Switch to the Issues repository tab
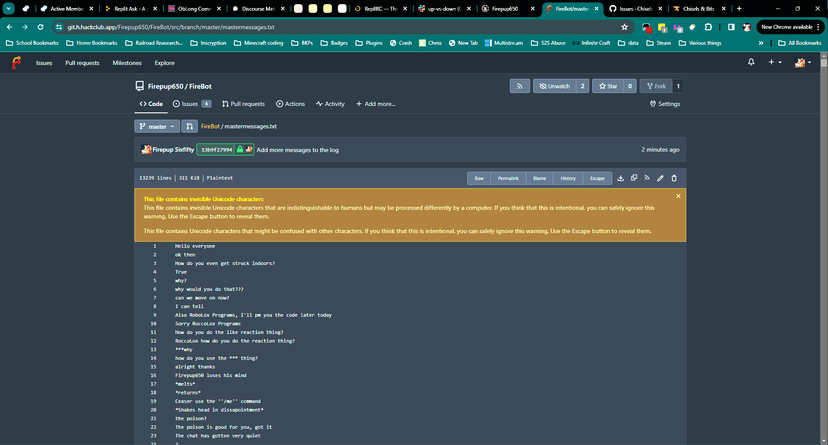 tap(192, 104)
